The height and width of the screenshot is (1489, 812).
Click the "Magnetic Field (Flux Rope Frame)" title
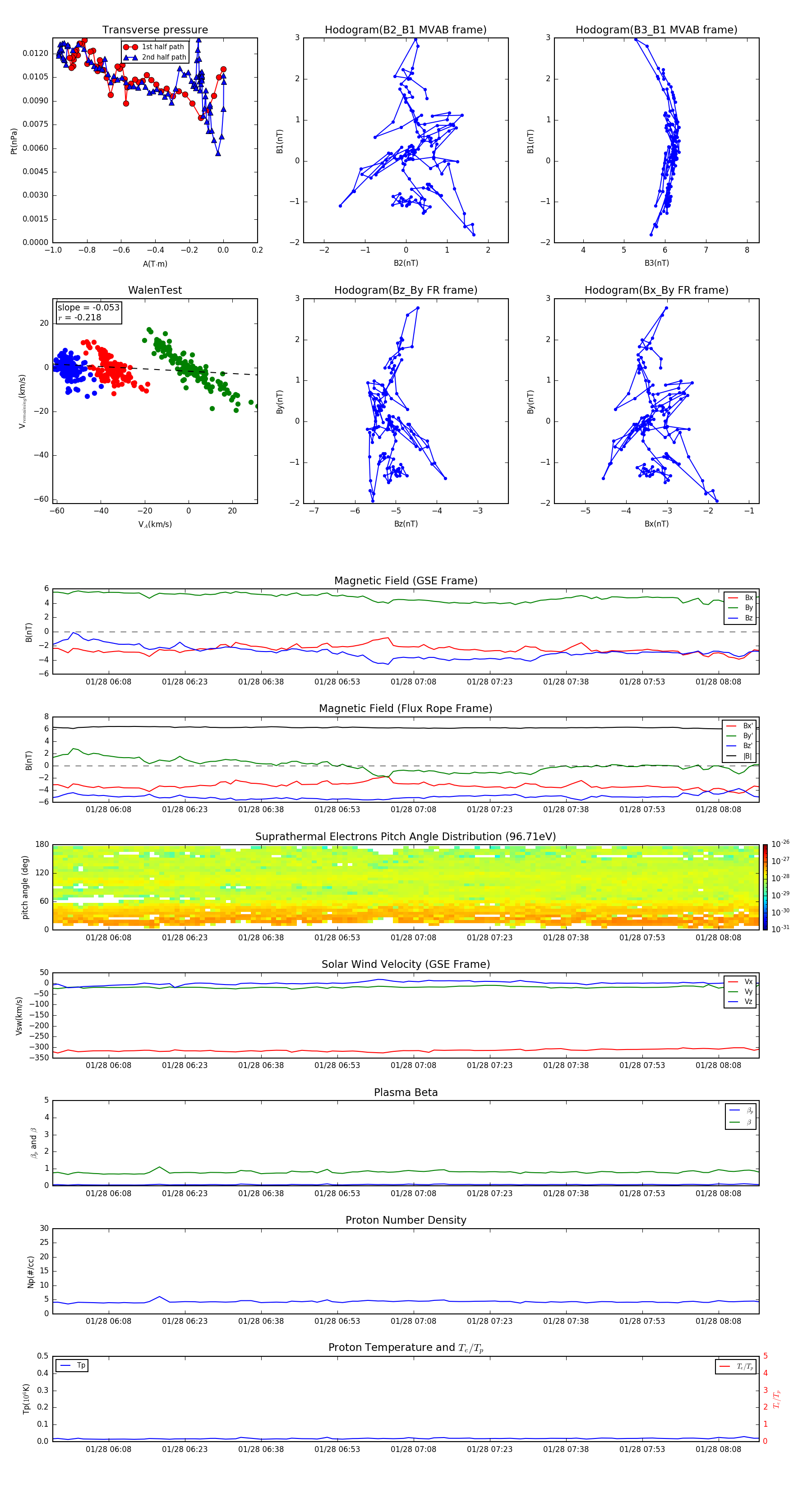[406, 709]
